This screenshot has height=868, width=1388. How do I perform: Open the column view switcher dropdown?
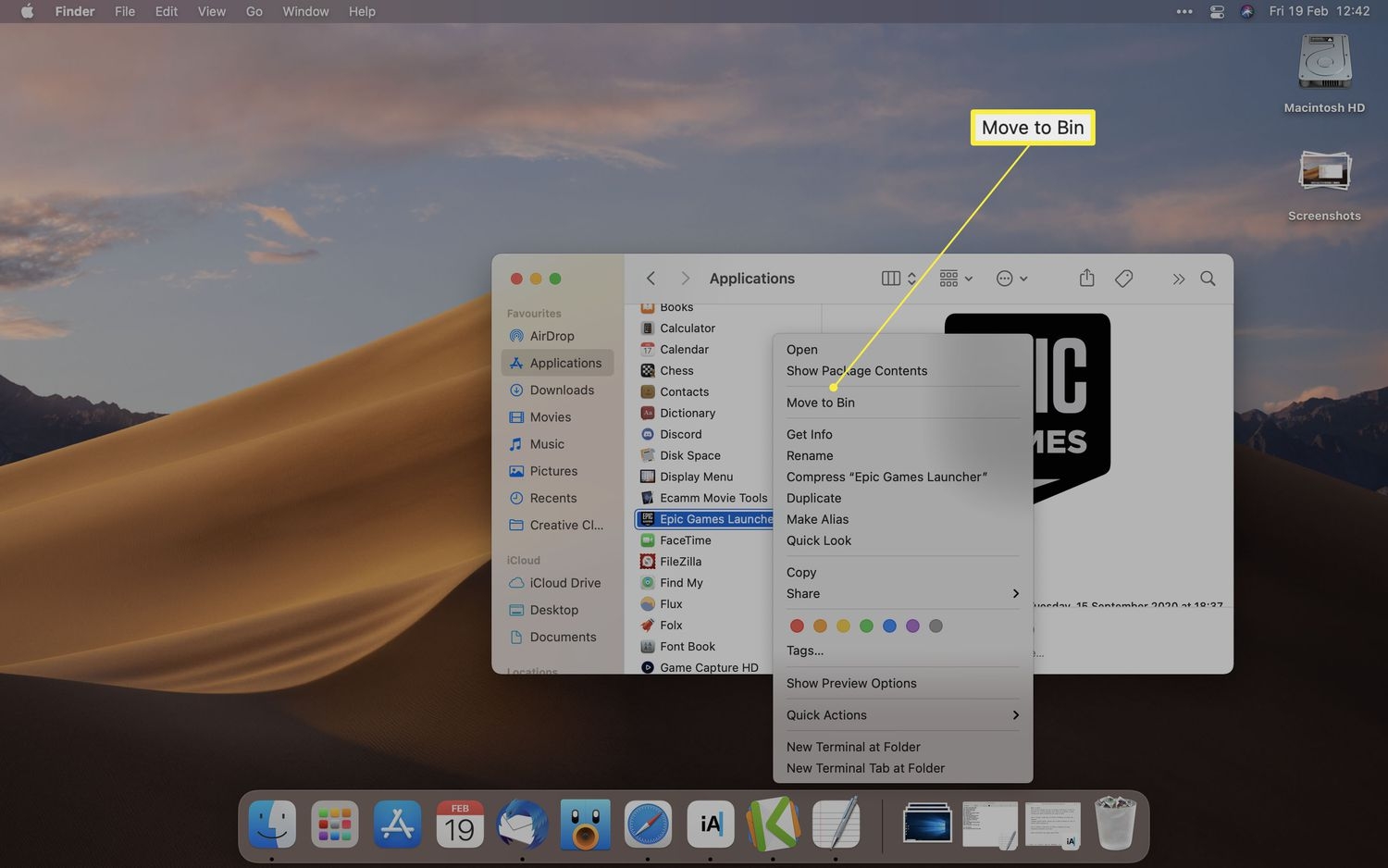click(898, 279)
